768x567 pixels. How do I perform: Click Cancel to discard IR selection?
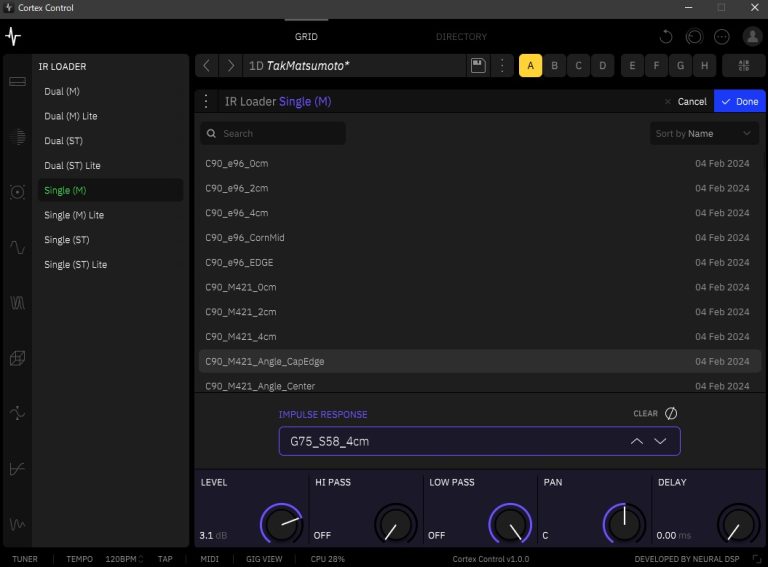[x=685, y=102]
